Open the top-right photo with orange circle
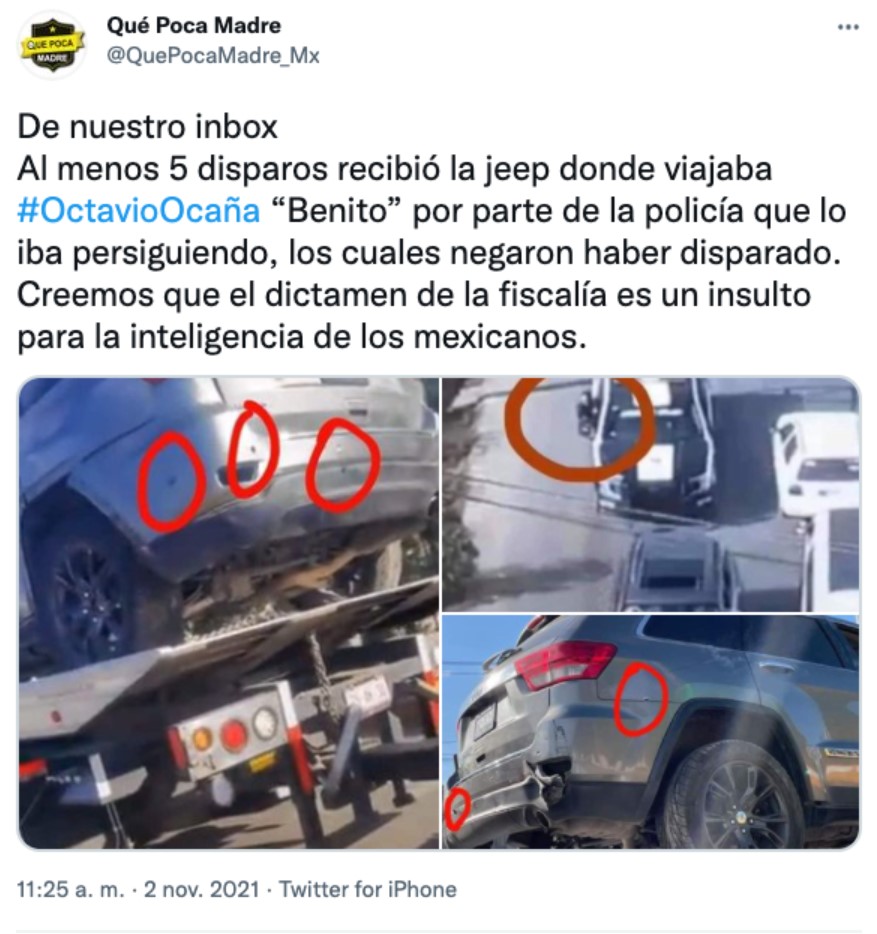 [x=651, y=494]
